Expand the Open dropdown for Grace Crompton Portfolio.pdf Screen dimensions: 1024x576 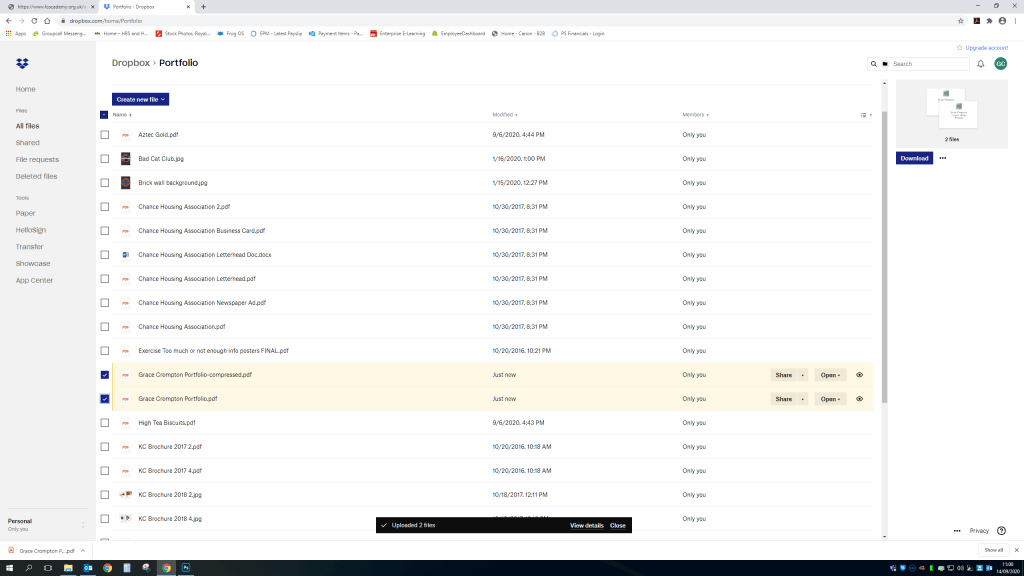pos(830,399)
